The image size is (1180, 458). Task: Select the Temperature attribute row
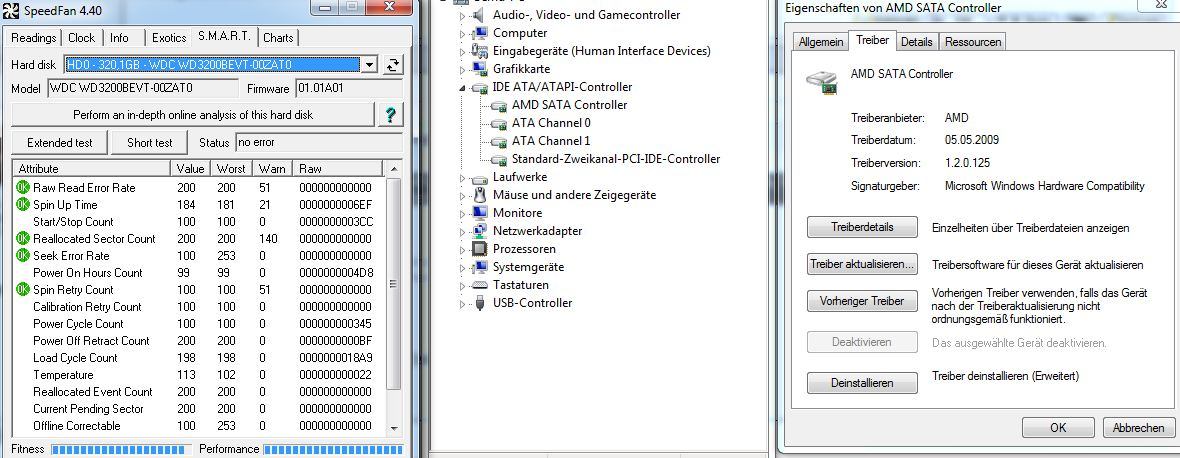[199, 375]
